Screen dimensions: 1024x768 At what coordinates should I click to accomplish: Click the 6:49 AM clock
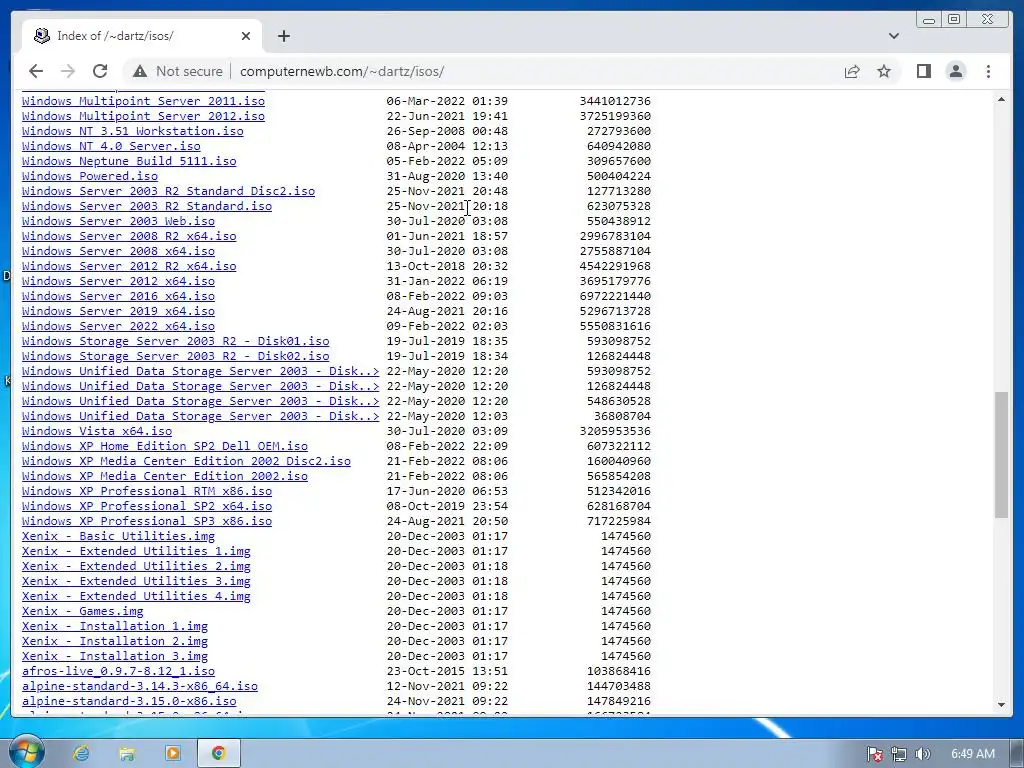(x=972, y=754)
